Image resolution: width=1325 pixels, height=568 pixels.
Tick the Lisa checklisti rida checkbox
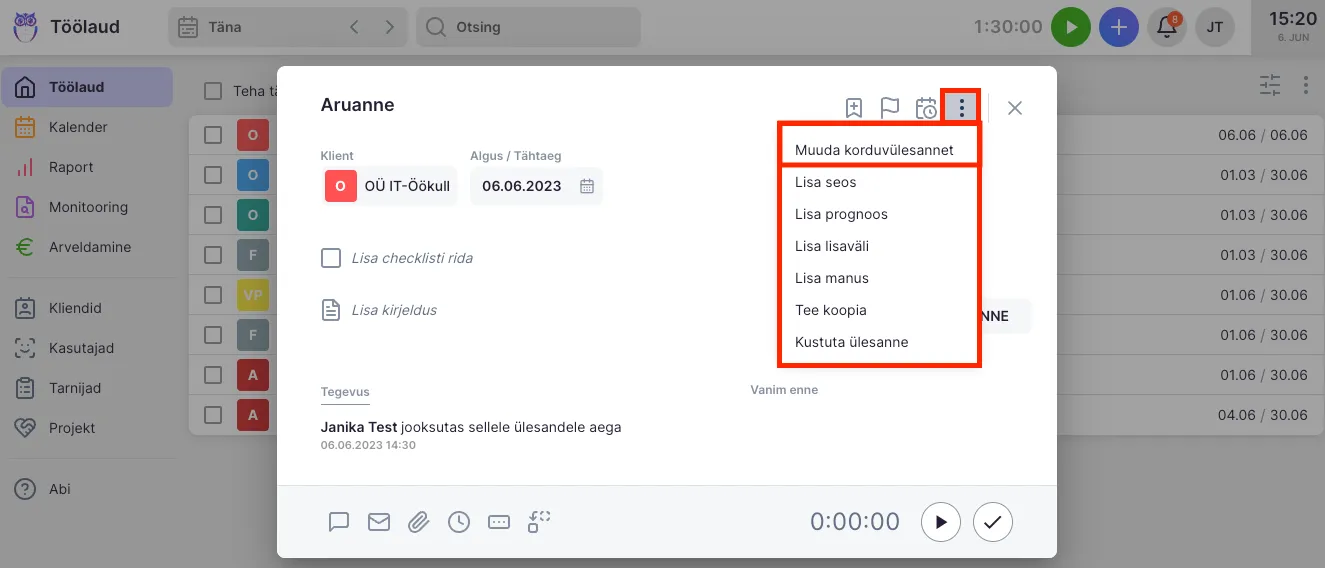(x=331, y=258)
